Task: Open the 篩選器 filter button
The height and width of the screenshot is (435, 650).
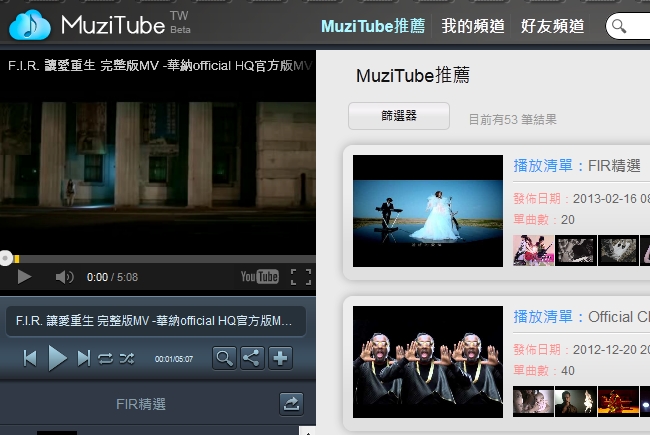Action: (x=399, y=116)
